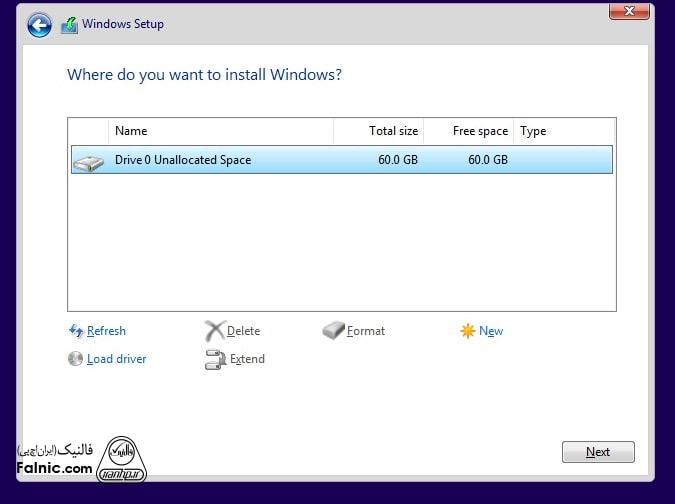675x504 pixels.
Task: Select the Extend link text
Action: [x=247, y=359]
